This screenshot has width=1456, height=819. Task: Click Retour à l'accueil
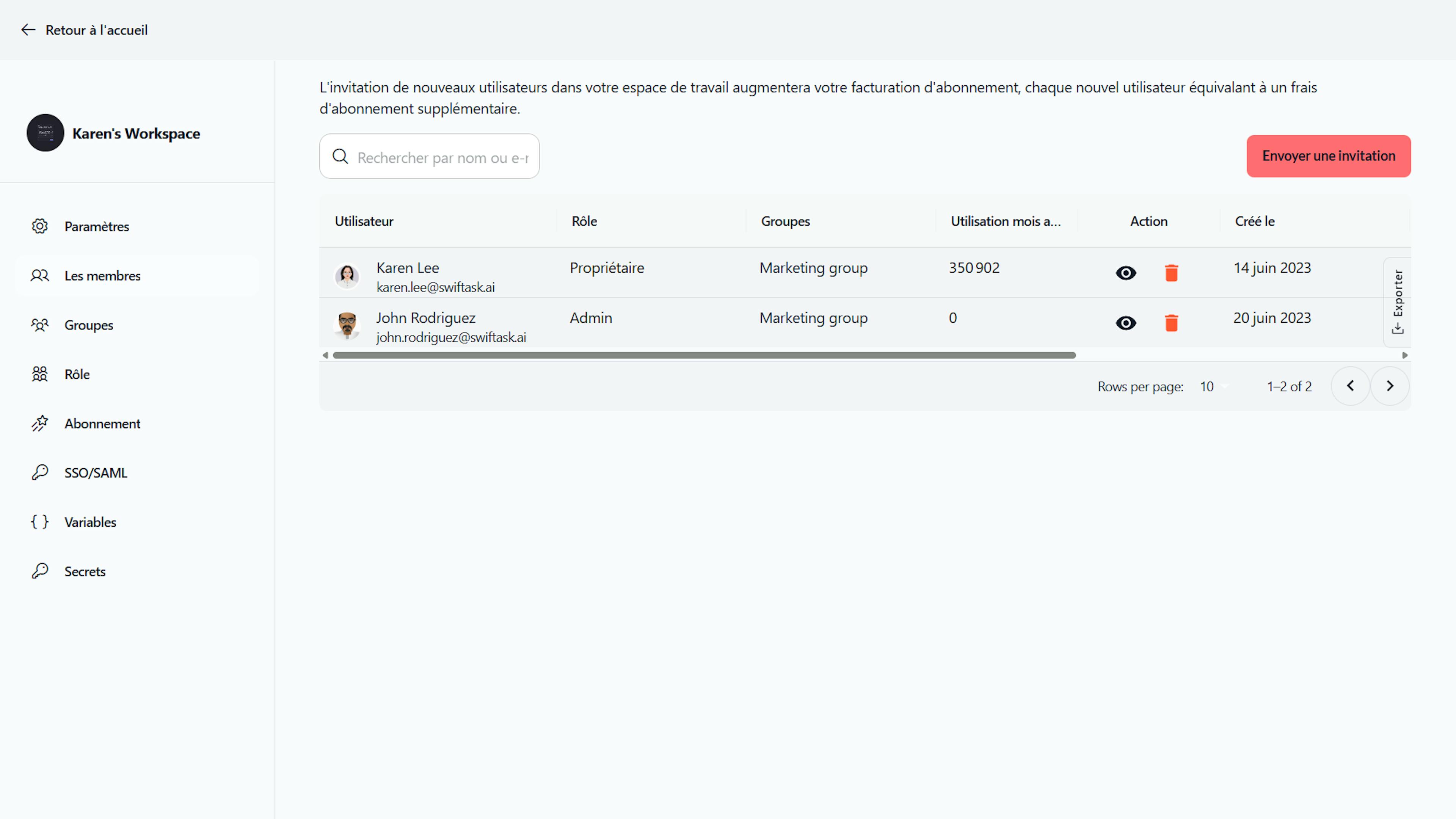(84, 30)
